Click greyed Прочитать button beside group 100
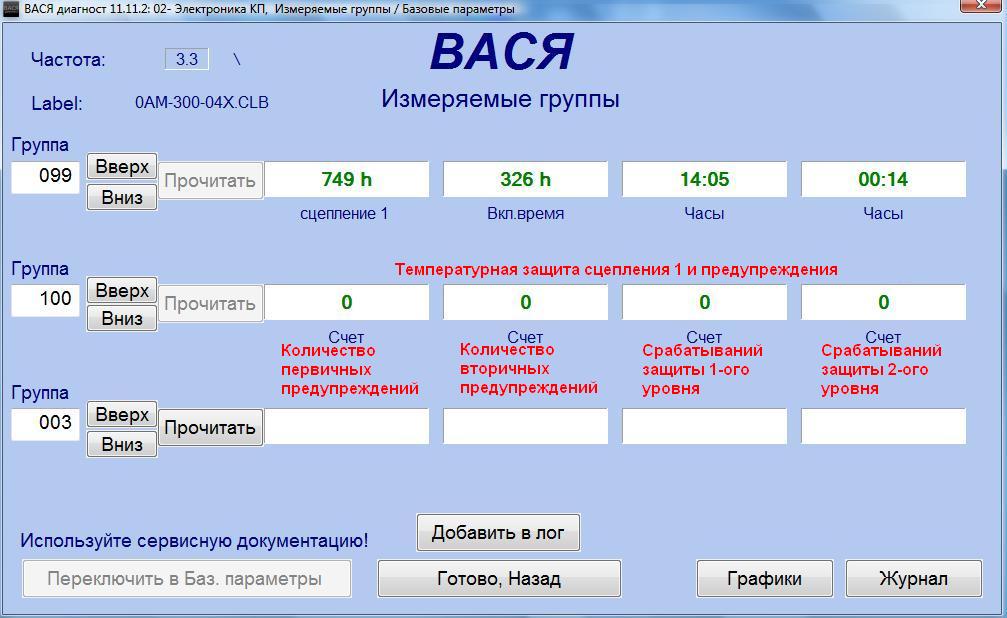1007x618 pixels. tap(210, 303)
